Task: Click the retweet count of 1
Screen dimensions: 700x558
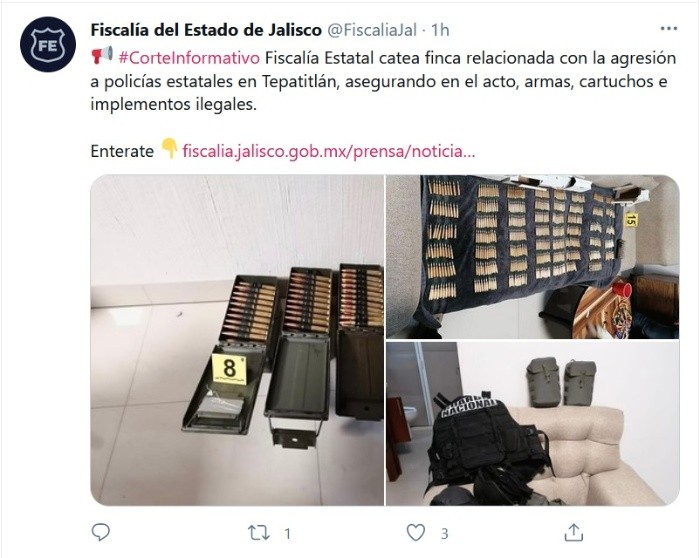Action: (288, 533)
